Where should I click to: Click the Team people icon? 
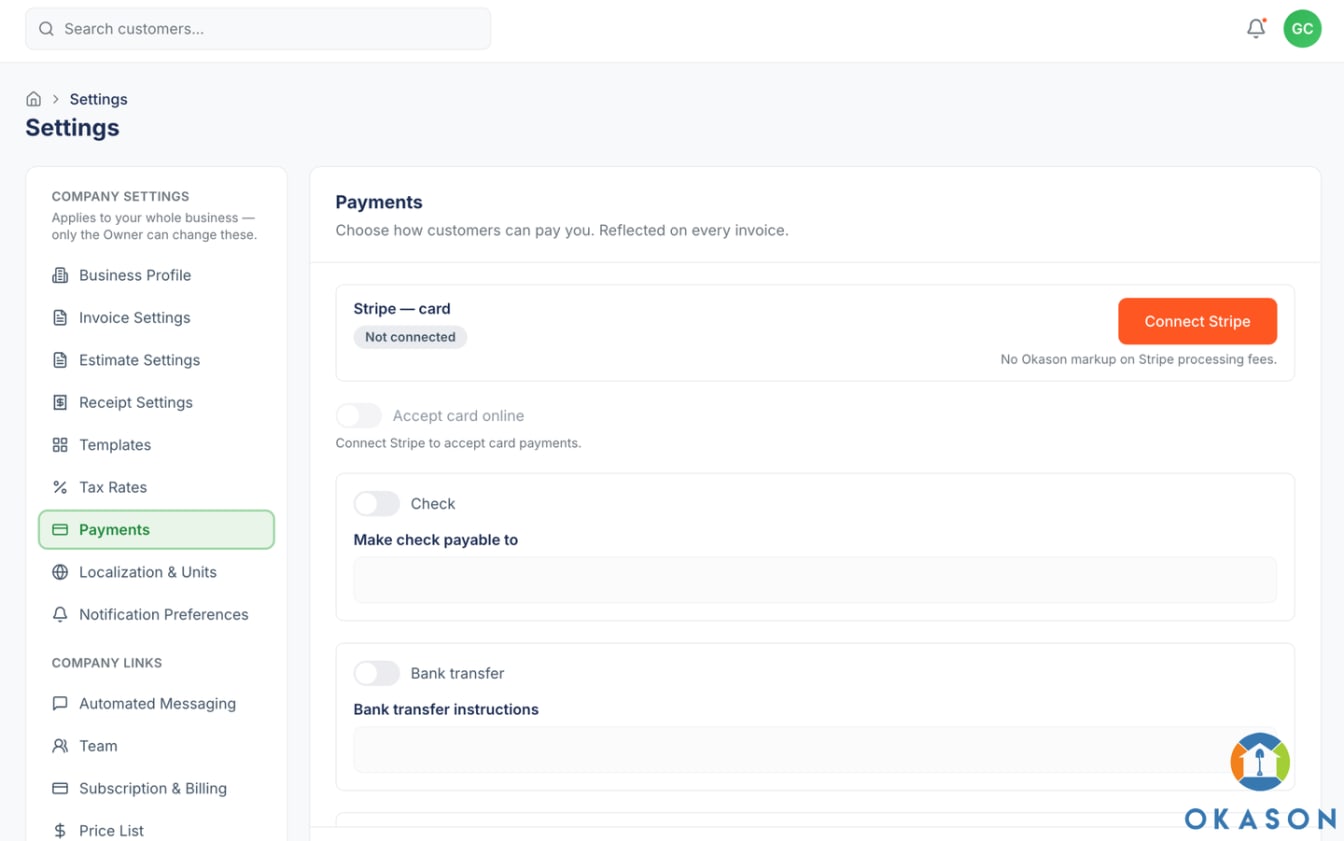pos(60,746)
